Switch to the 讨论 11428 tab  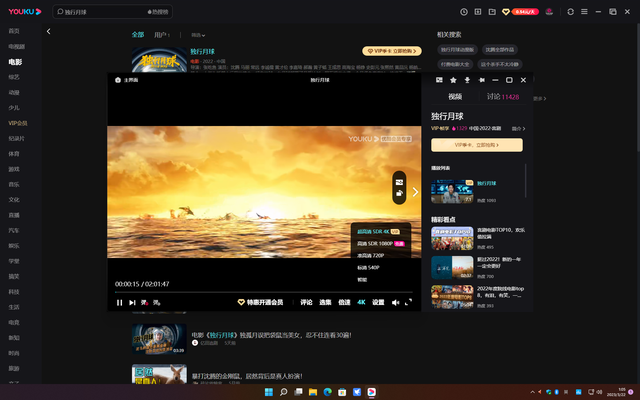tap(503, 97)
